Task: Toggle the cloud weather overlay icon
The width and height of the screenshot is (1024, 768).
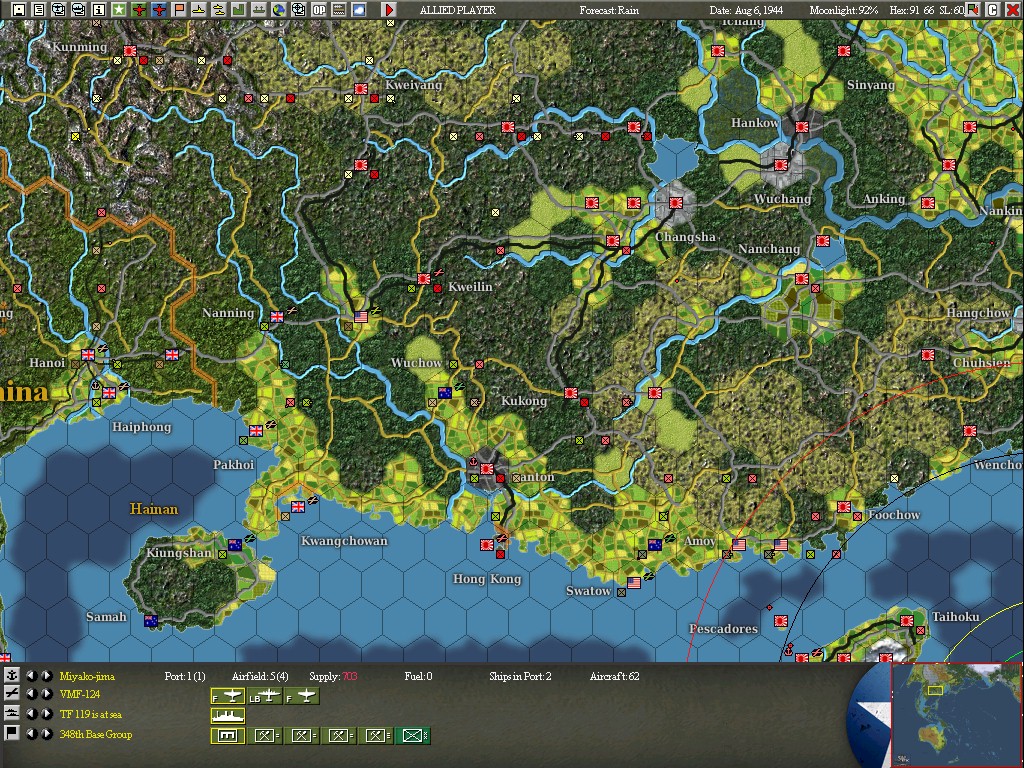Action: click(x=359, y=9)
